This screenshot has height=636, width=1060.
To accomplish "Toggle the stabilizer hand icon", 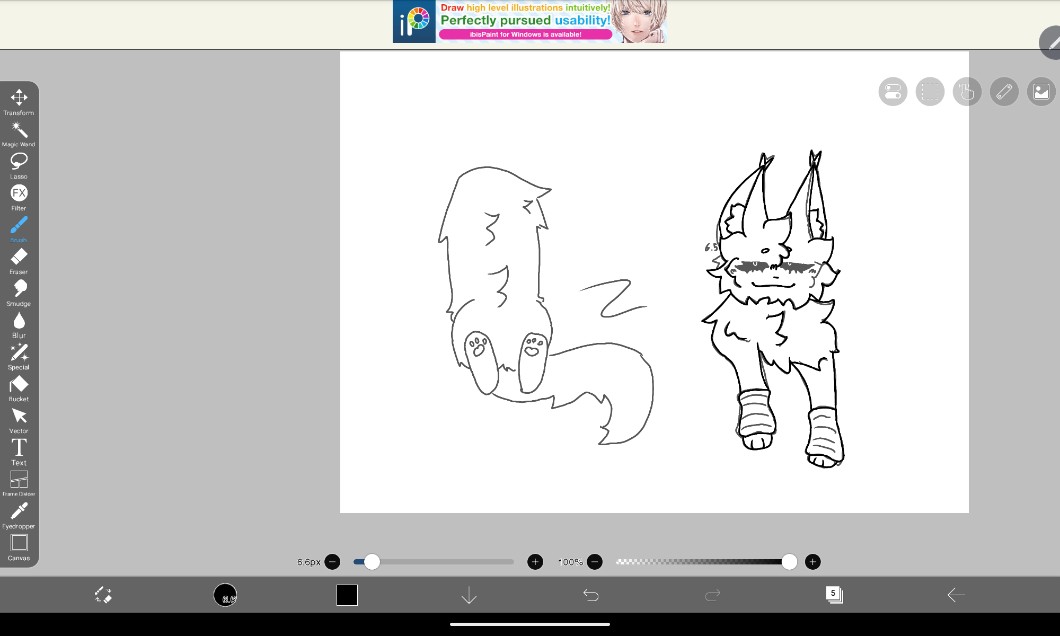I will pos(966,92).
